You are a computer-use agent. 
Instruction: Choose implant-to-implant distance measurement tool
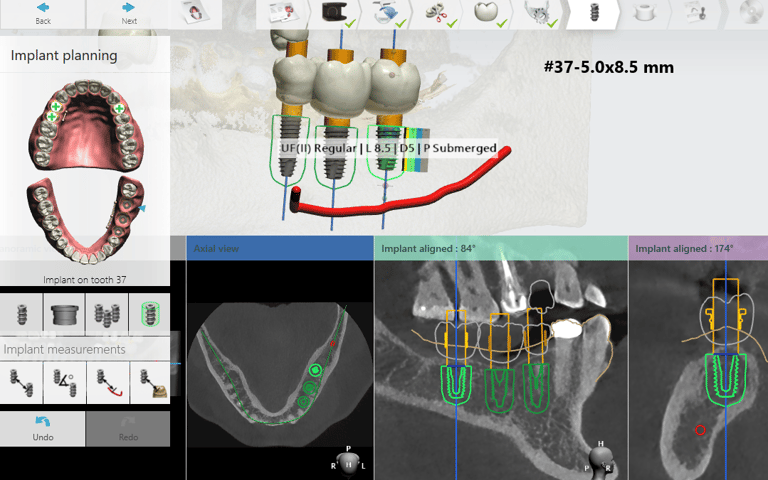tap(21, 383)
